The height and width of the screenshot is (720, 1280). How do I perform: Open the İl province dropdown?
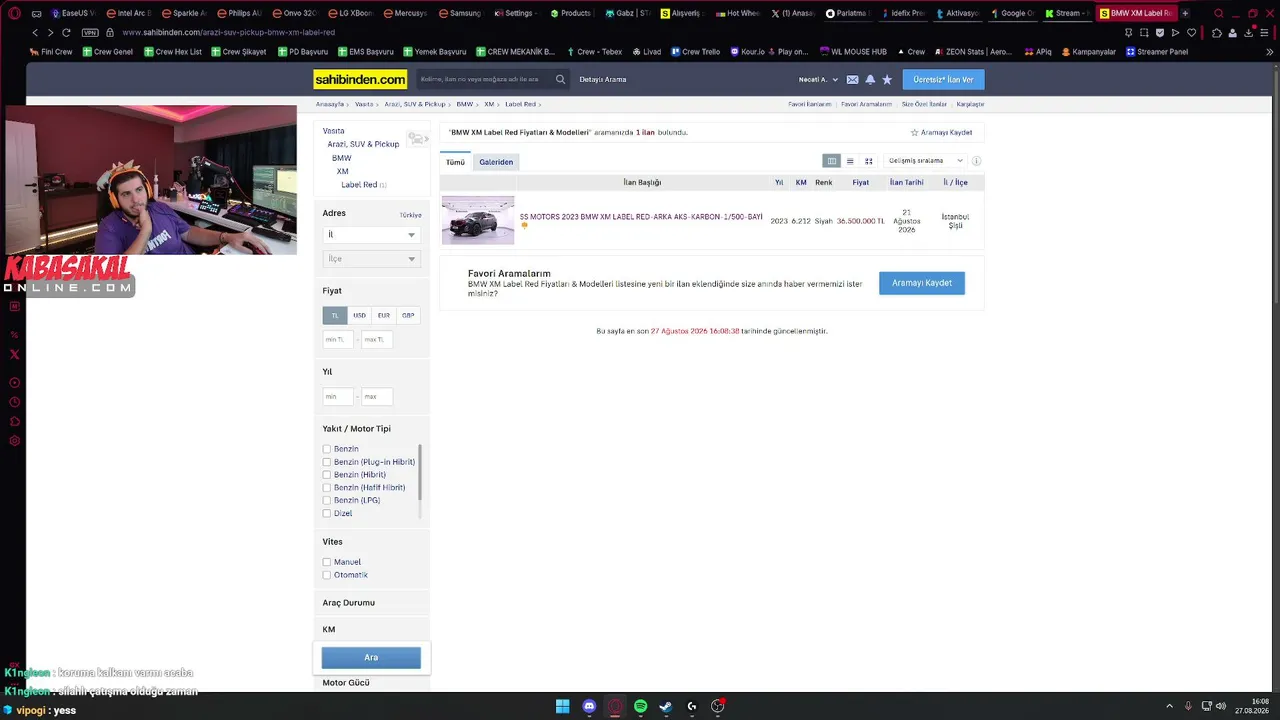371,234
